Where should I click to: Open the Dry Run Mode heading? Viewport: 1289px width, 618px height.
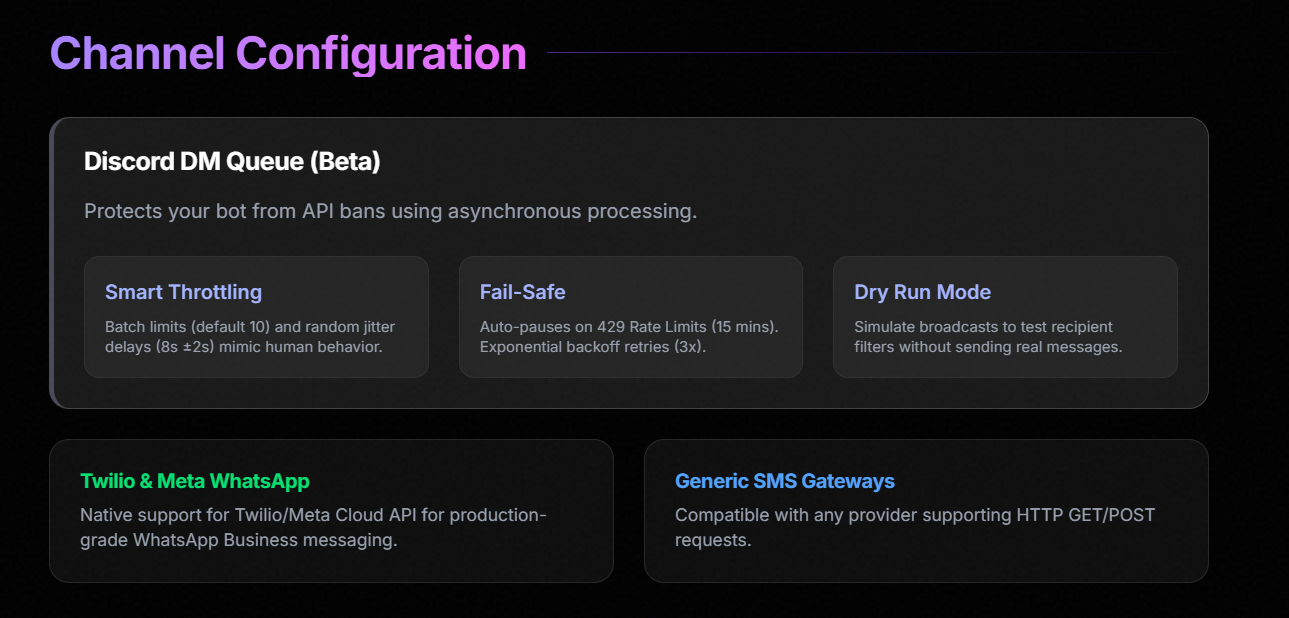coord(922,292)
